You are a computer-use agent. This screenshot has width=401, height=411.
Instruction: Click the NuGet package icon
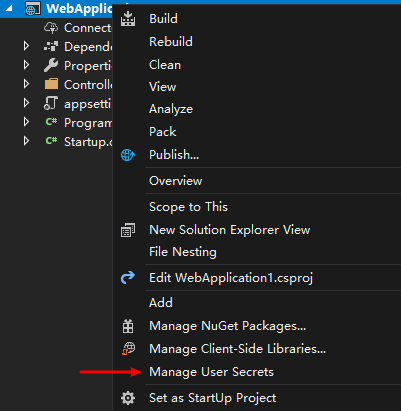tap(128, 326)
